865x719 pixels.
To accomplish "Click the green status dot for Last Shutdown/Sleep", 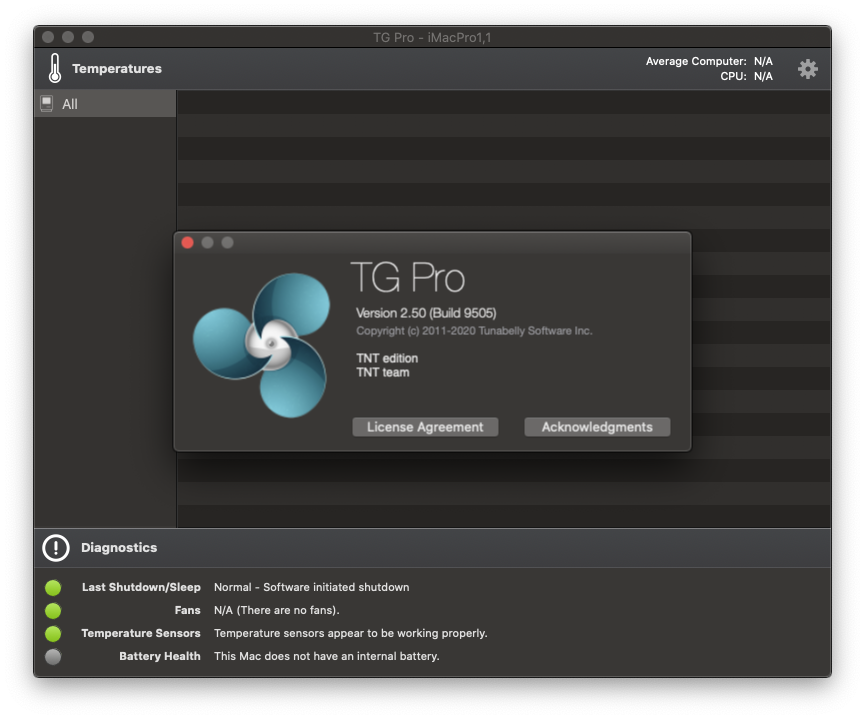I will point(53,588).
